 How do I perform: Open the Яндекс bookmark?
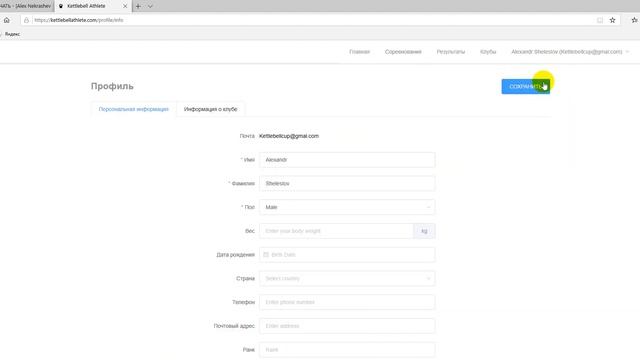(12, 34)
